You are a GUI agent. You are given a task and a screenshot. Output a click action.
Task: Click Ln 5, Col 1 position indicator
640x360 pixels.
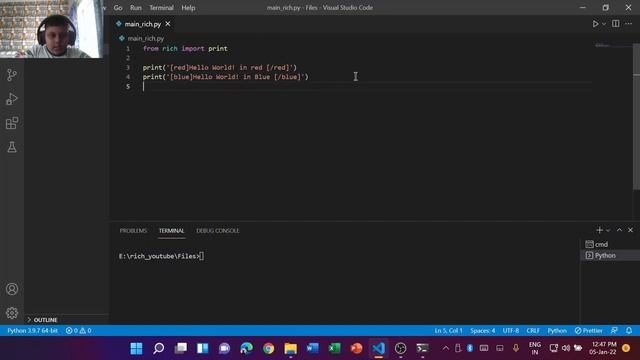(x=448, y=331)
